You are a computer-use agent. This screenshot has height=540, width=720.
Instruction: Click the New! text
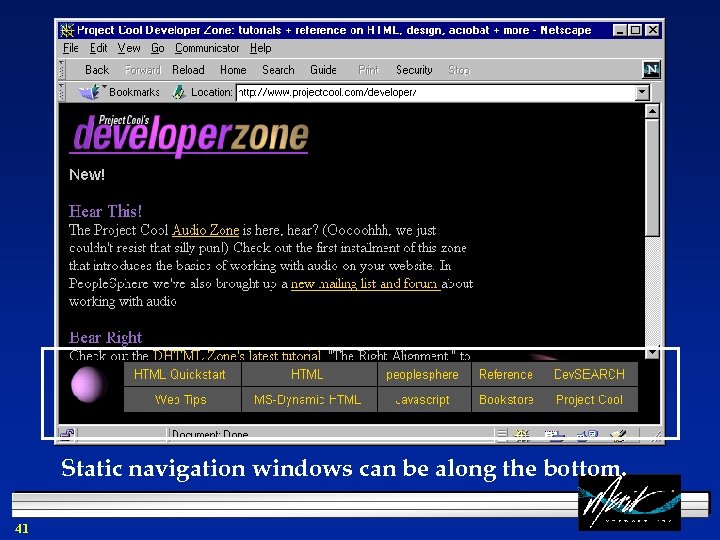pos(87,174)
